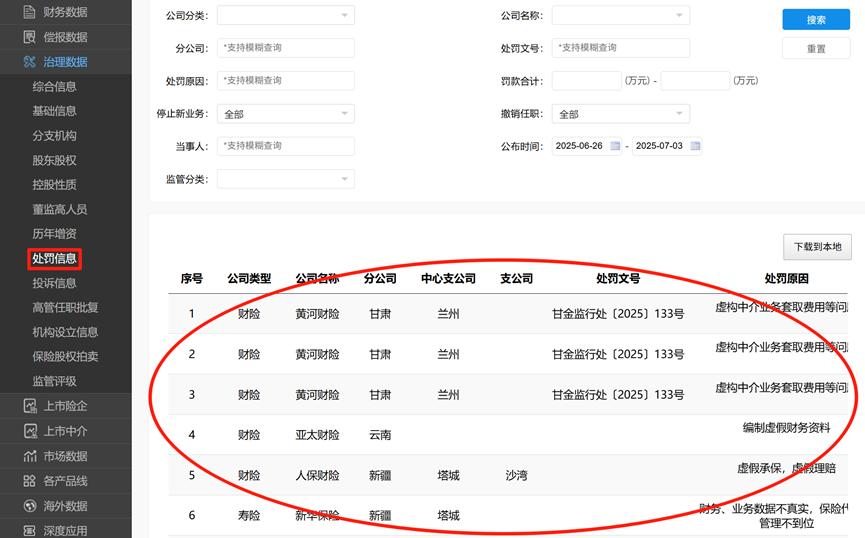Click the 下载到本地 button
The height and width of the screenshot is (538, 865).
[x=818, y=247]
